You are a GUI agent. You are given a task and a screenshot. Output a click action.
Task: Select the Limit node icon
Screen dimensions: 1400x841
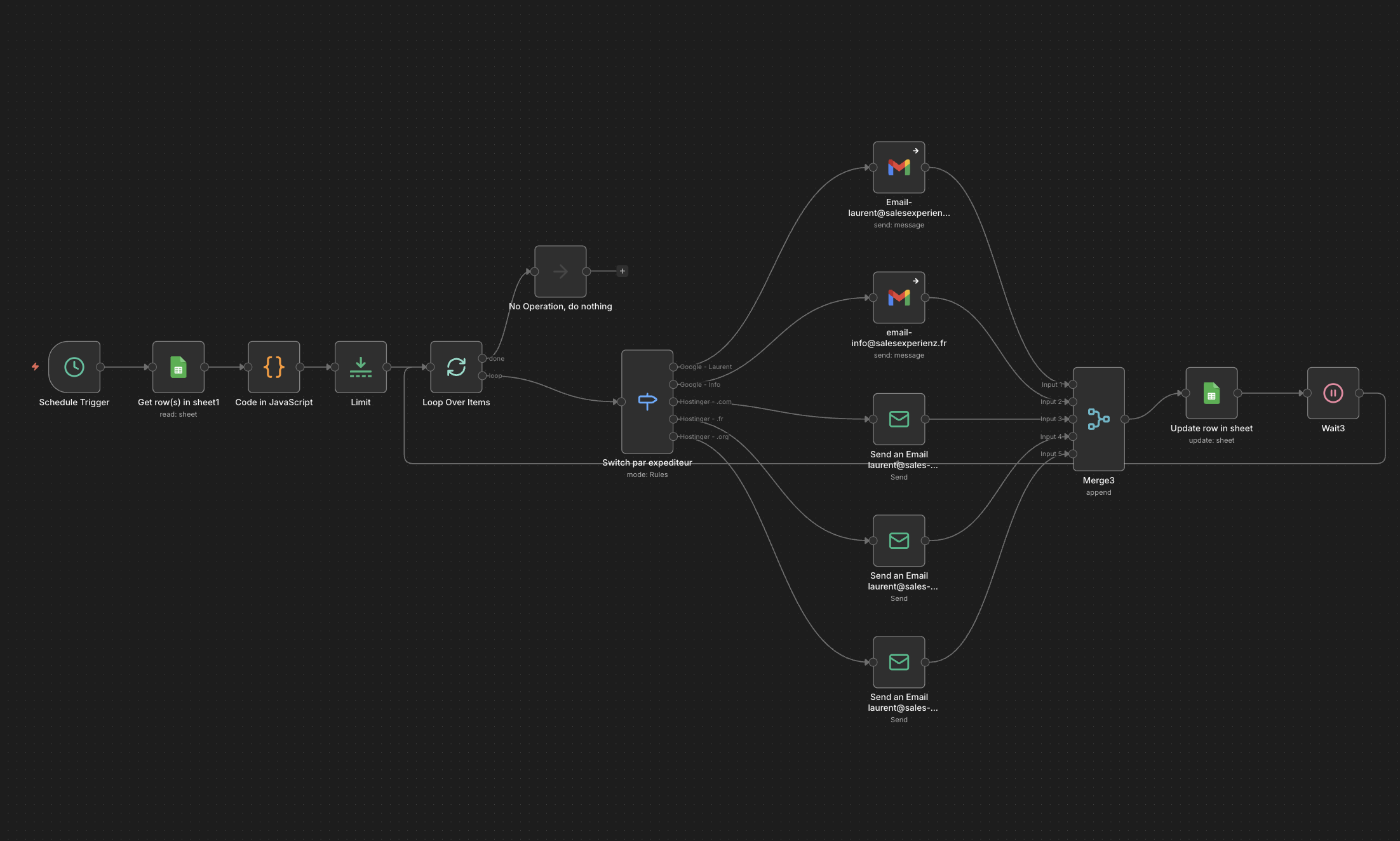(x=360, y=367)
